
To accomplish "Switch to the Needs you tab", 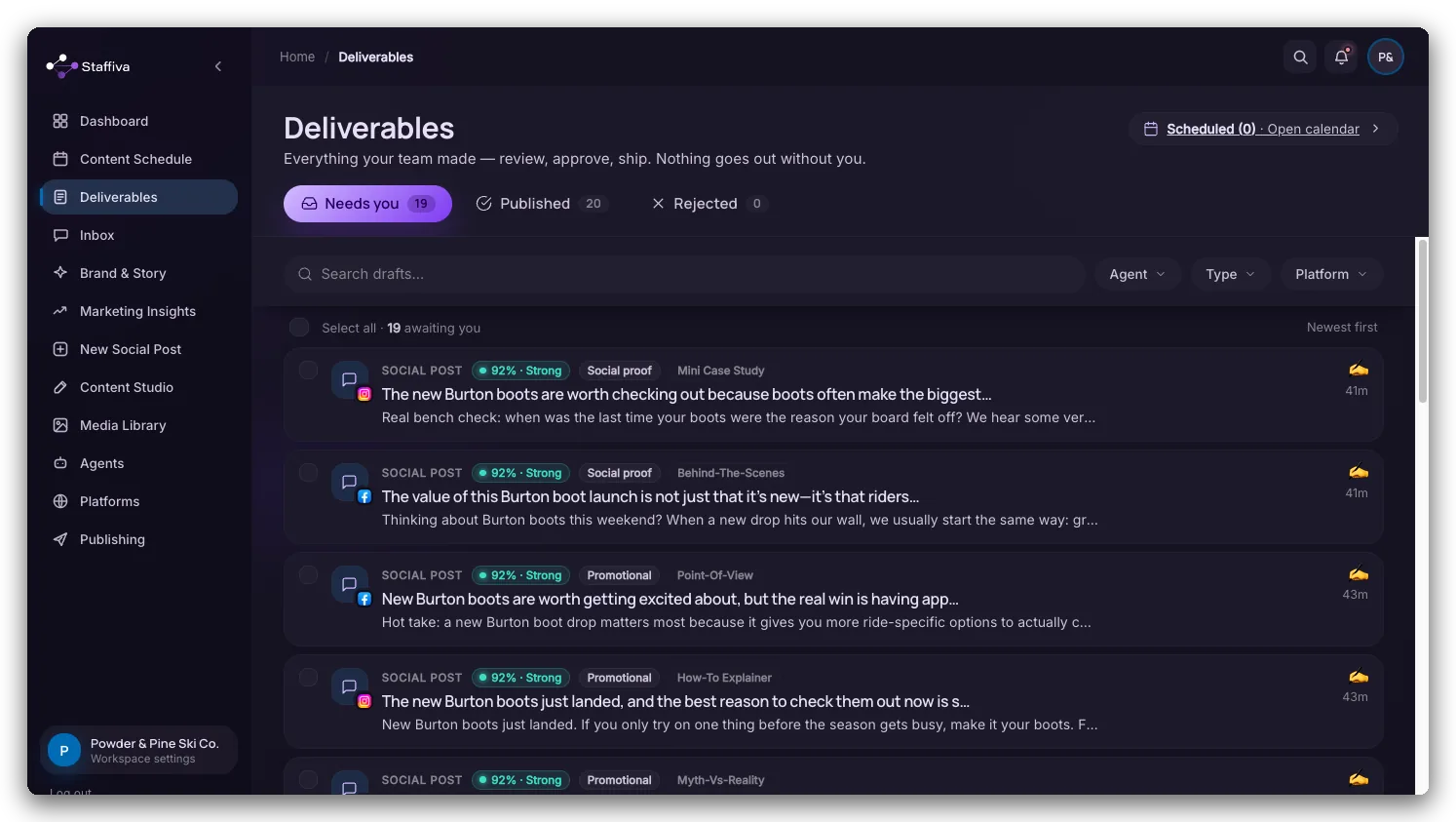I will coord(367,204).
